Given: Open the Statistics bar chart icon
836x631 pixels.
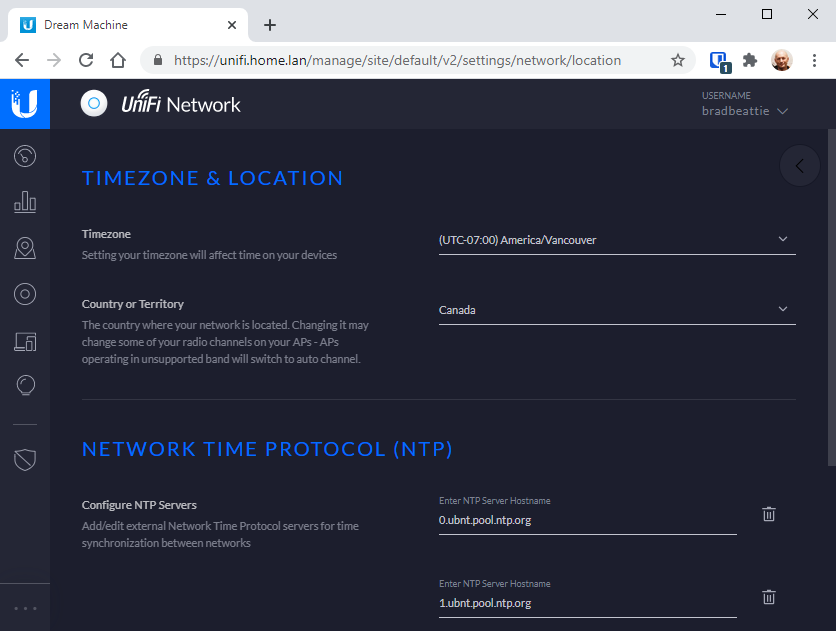Looking at the screenshot, I should (25, 202).
